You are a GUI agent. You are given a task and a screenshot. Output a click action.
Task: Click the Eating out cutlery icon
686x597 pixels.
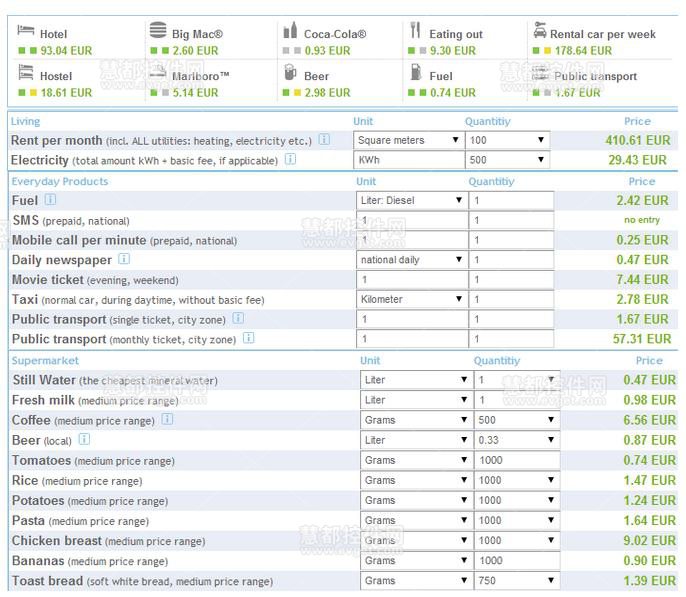(415, 31)
